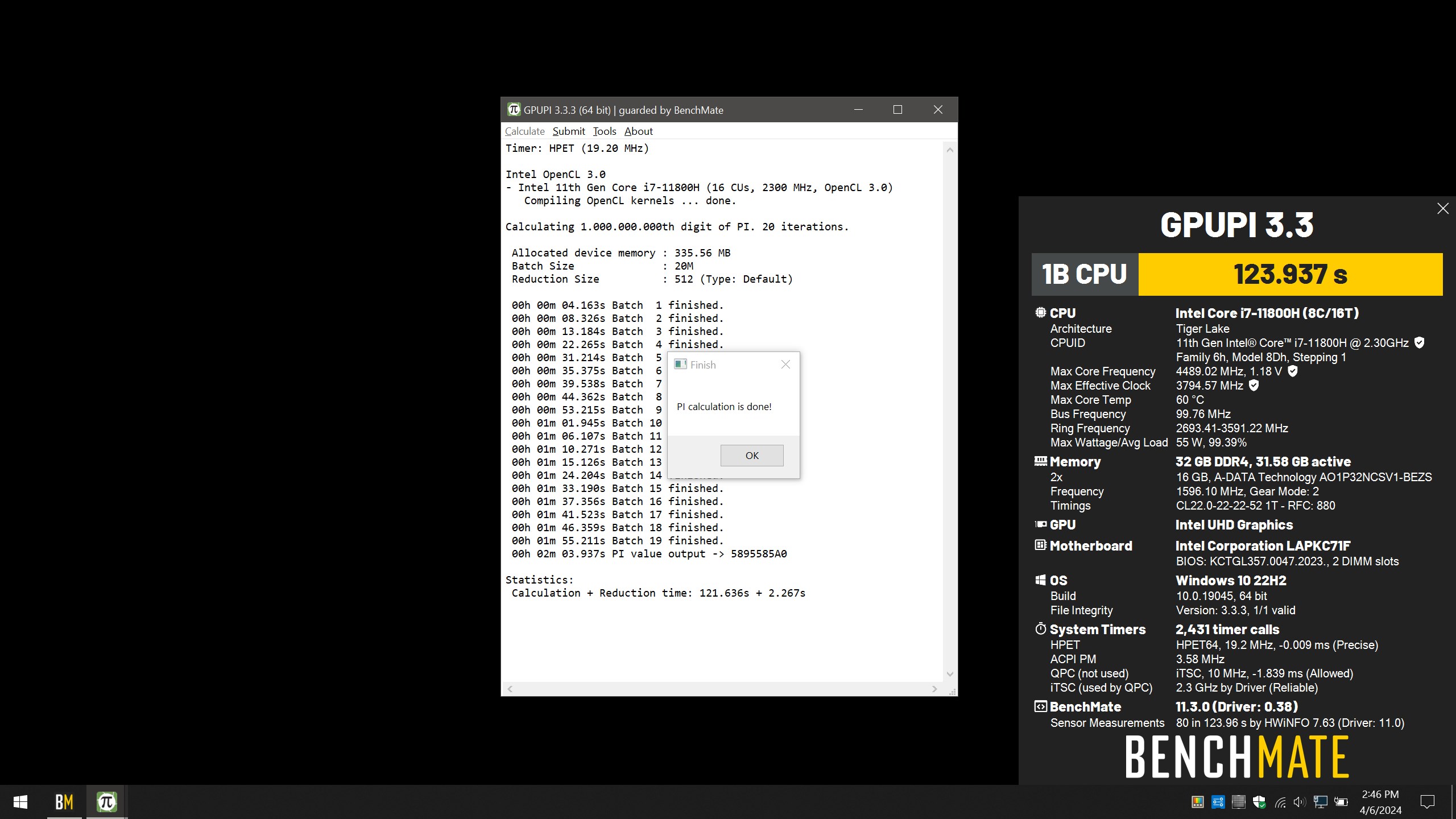The width and height of the screenshot is (1456, 819).
Task: Open the Submit menu in GPUPI
Action: (568, 131)
